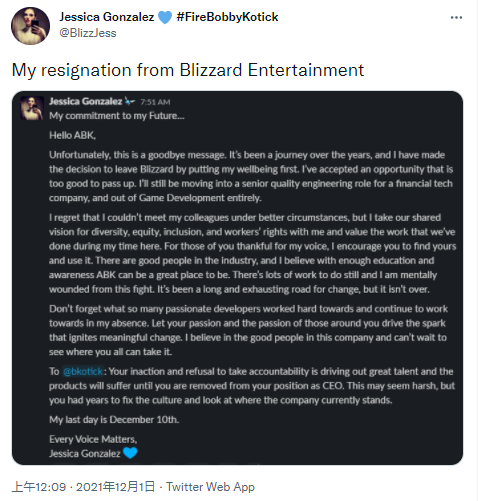Click the blue heart after the signature
The width and height of the screenshot is (478, 501).
[130, 453]
